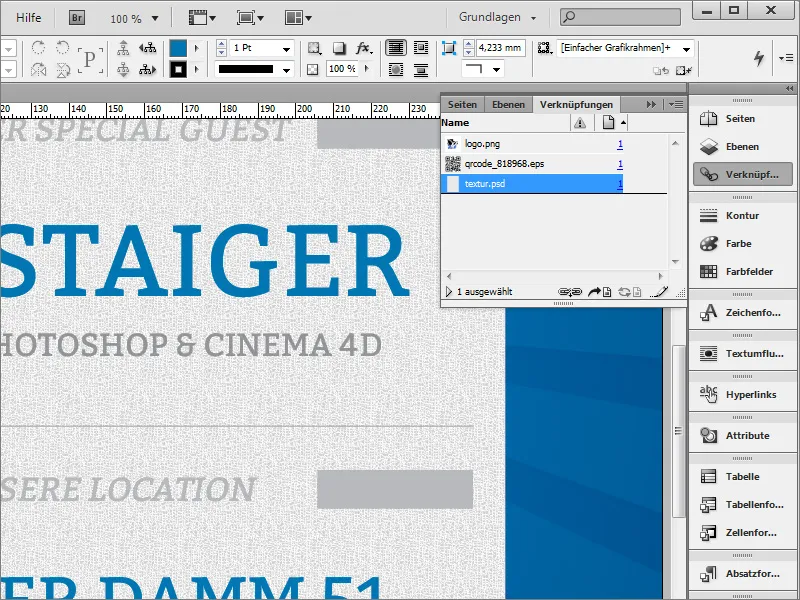This screenshot has width=800, height=600.
Task: Click page number link for logo.png
Action: [x=620, y=144]
